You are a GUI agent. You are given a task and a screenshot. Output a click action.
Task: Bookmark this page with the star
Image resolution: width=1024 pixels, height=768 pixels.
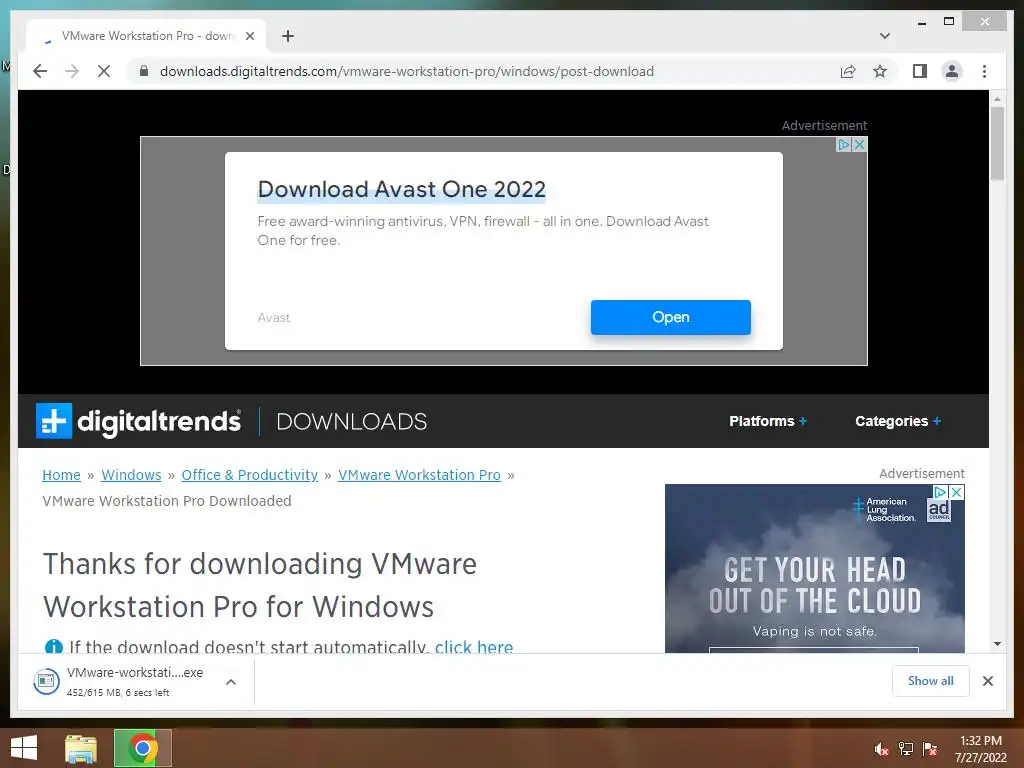880,71
